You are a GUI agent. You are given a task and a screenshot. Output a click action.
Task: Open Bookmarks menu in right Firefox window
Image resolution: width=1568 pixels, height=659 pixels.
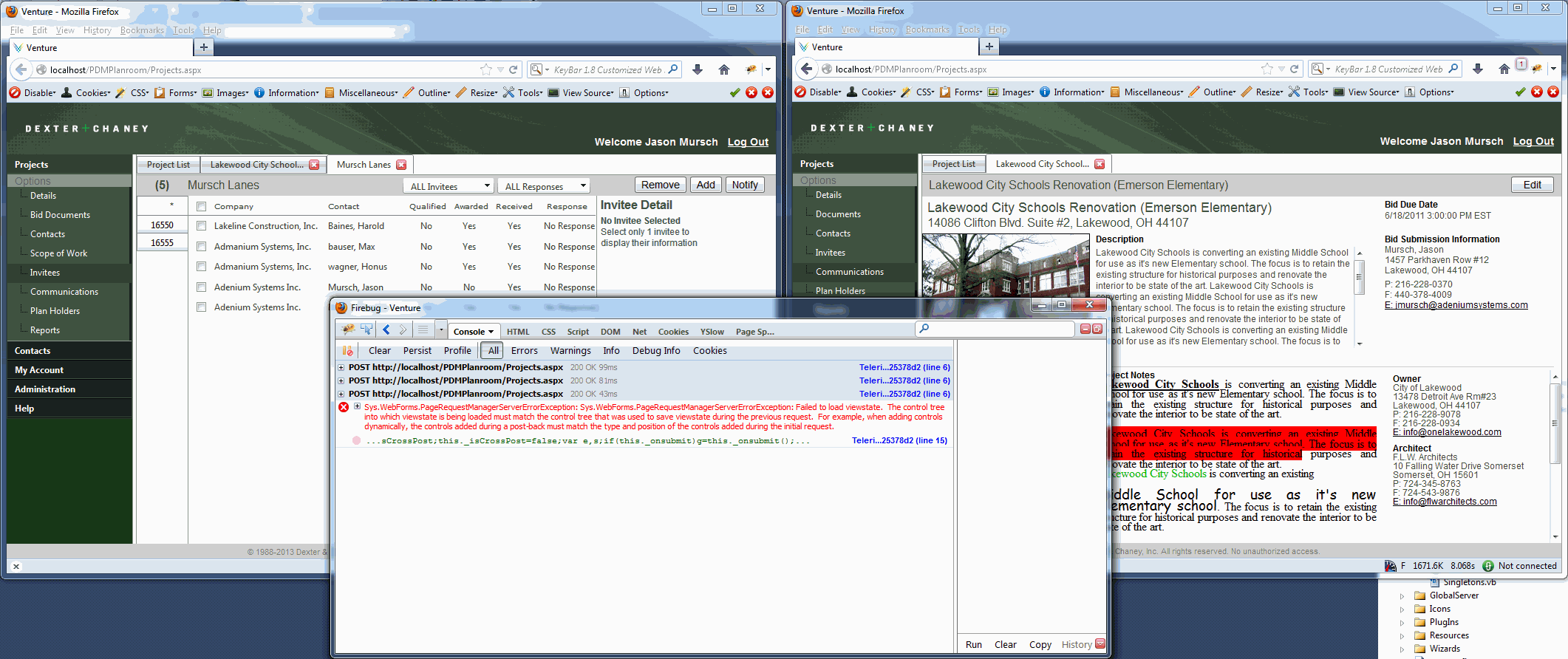click(927, 30)
